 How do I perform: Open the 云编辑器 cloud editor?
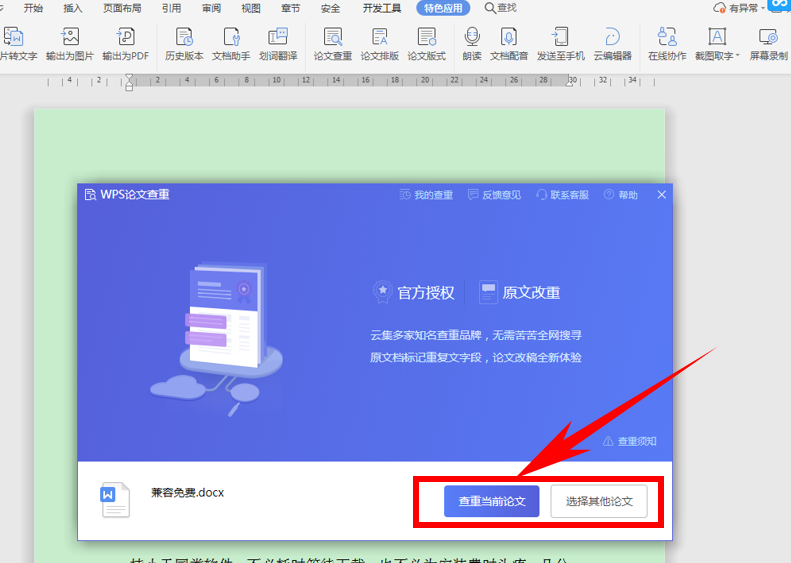click(x=612, y=44)
